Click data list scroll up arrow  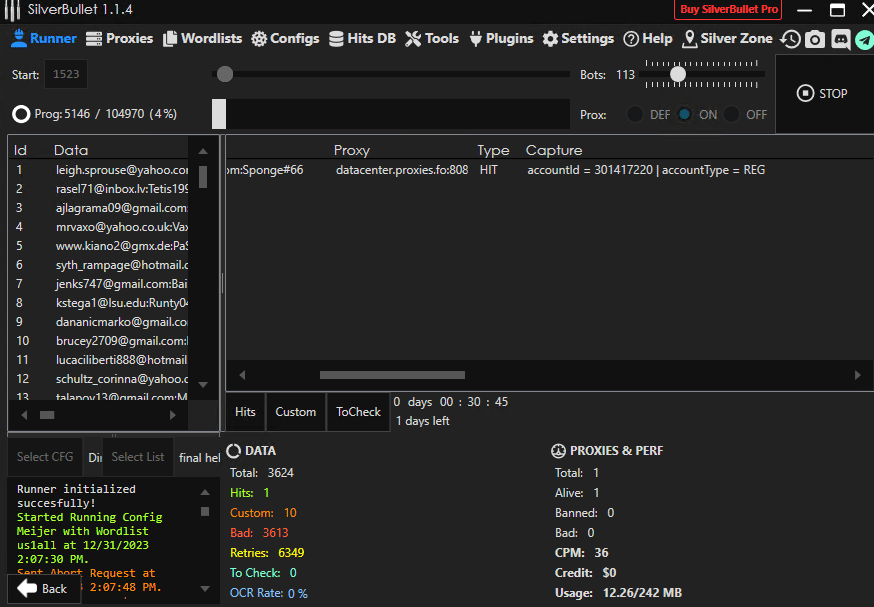pyautogui.click(x=203, y=151)
